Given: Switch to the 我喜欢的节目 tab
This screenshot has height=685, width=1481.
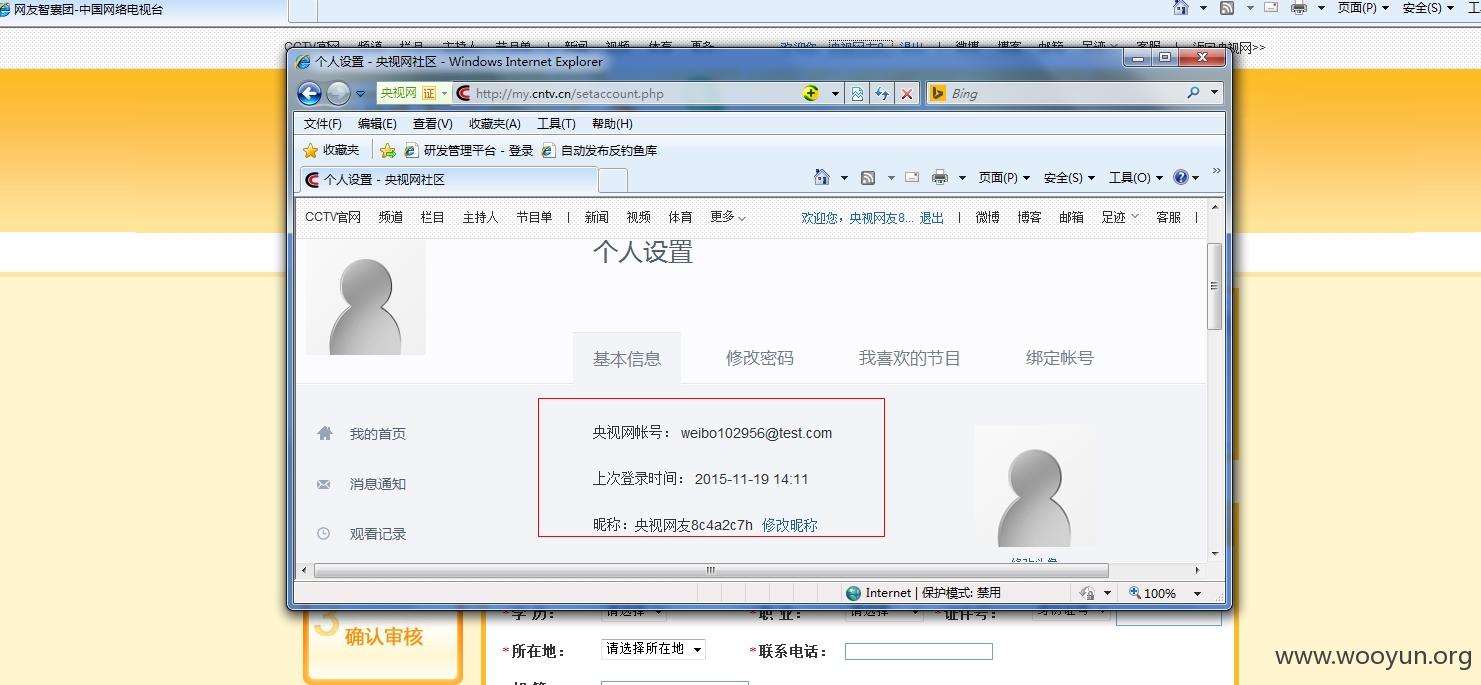Looking at the screenshot, I should pyautogui.click(x=910, y=358).
